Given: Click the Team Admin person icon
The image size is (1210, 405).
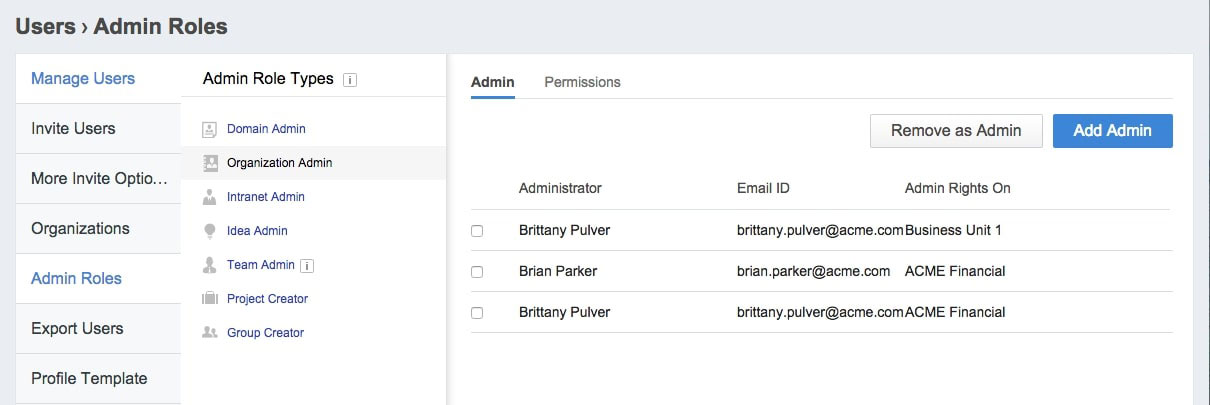Looking at the screenshot, I should coord(210,265).
